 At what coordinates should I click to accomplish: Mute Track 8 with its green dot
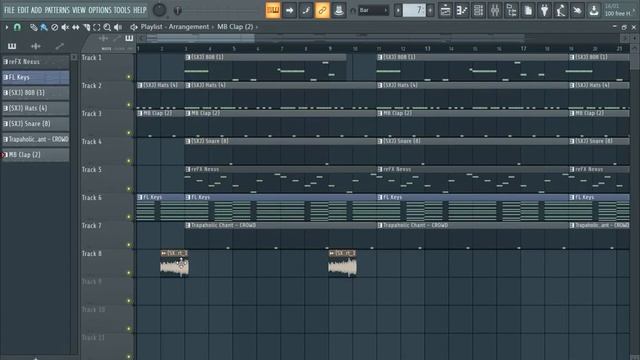tap(129, 273)
